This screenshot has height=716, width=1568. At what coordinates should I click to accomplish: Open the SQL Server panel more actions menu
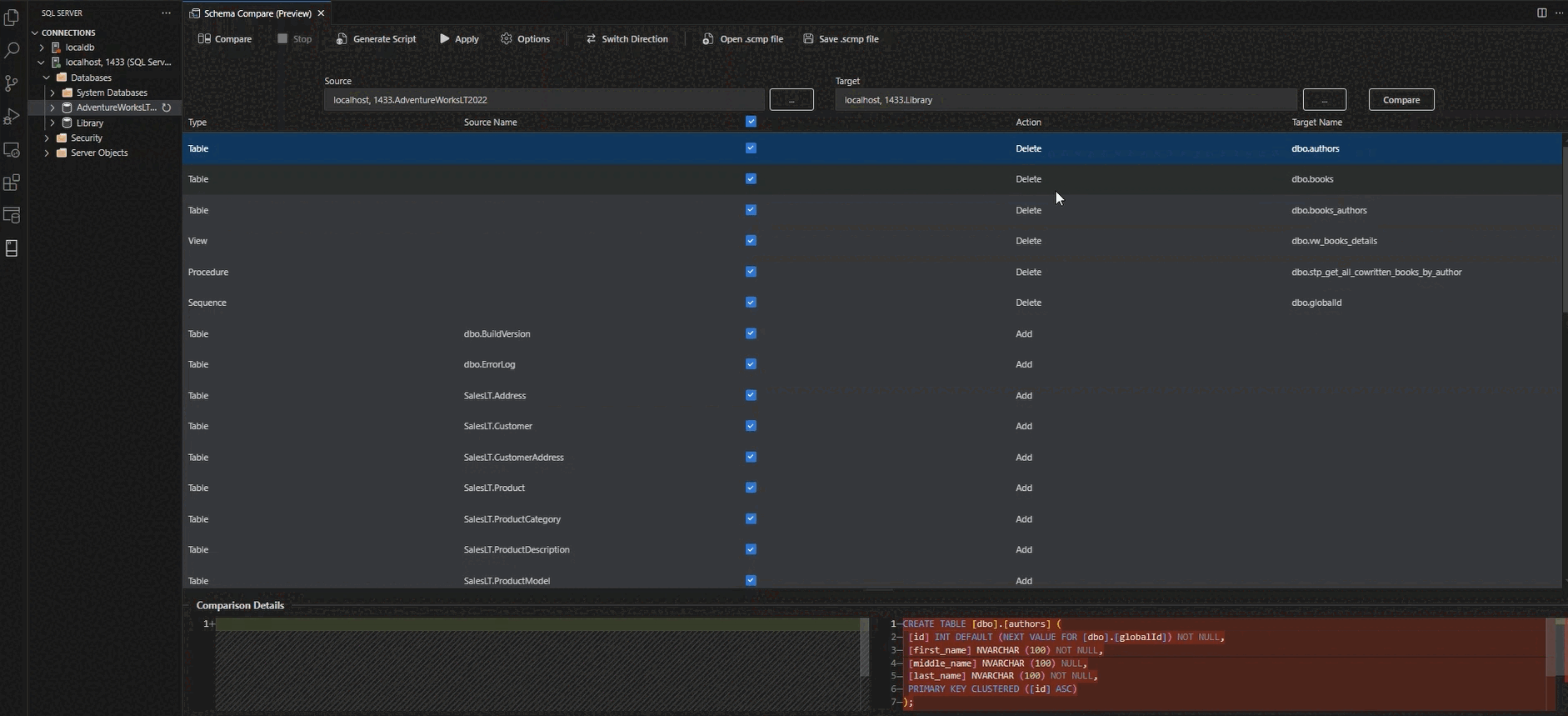pyautogui.click(x=166, y=13)
